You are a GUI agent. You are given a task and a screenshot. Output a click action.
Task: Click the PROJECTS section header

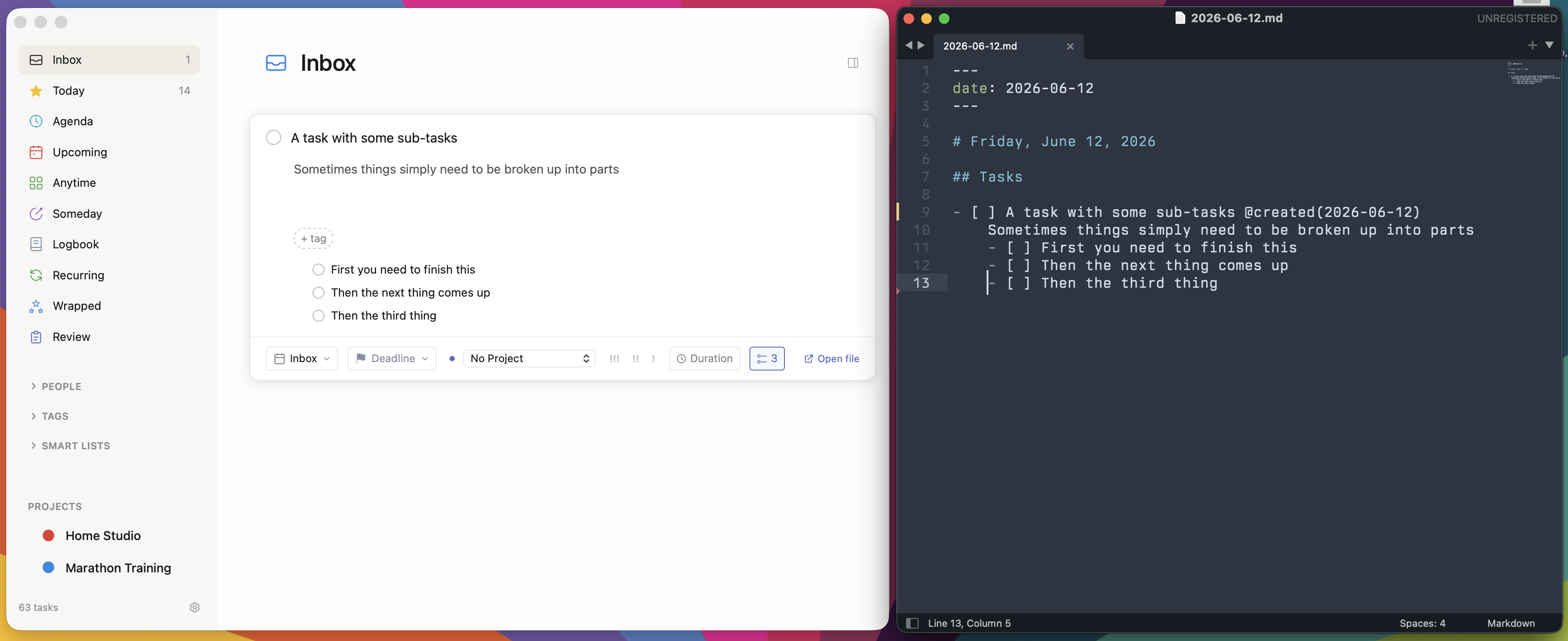[x=55, y=506]
